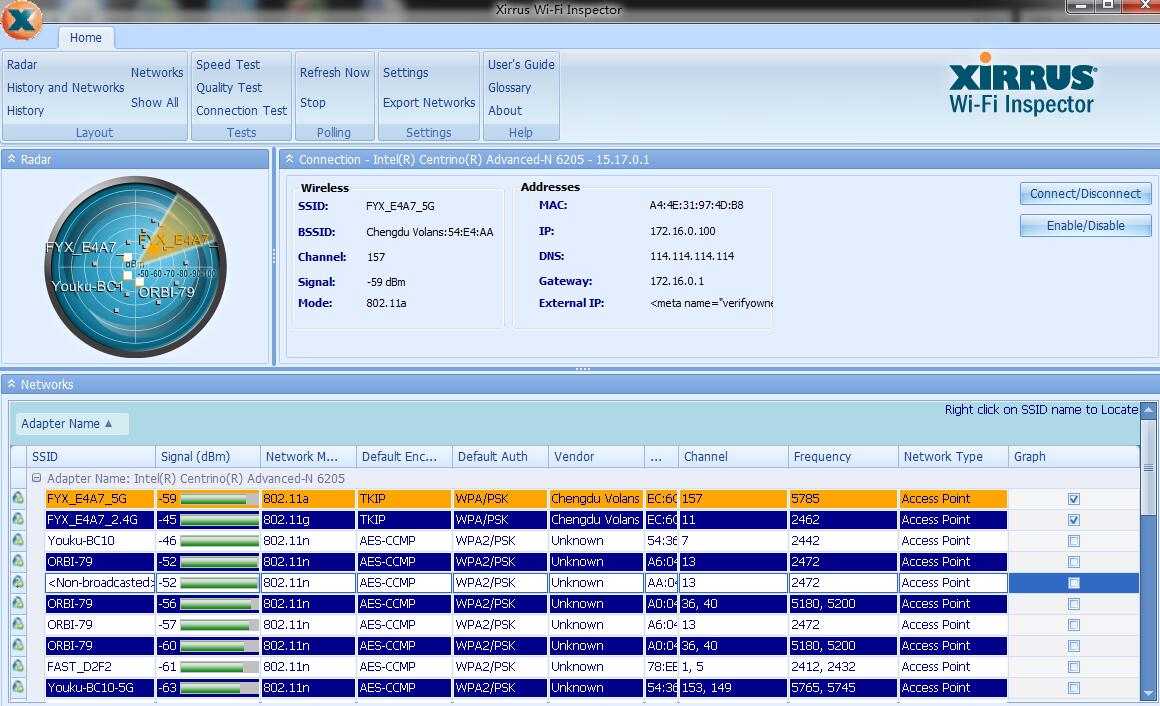
Task: Collapse the Radar panel chevron icon
Action: (11, 159)
